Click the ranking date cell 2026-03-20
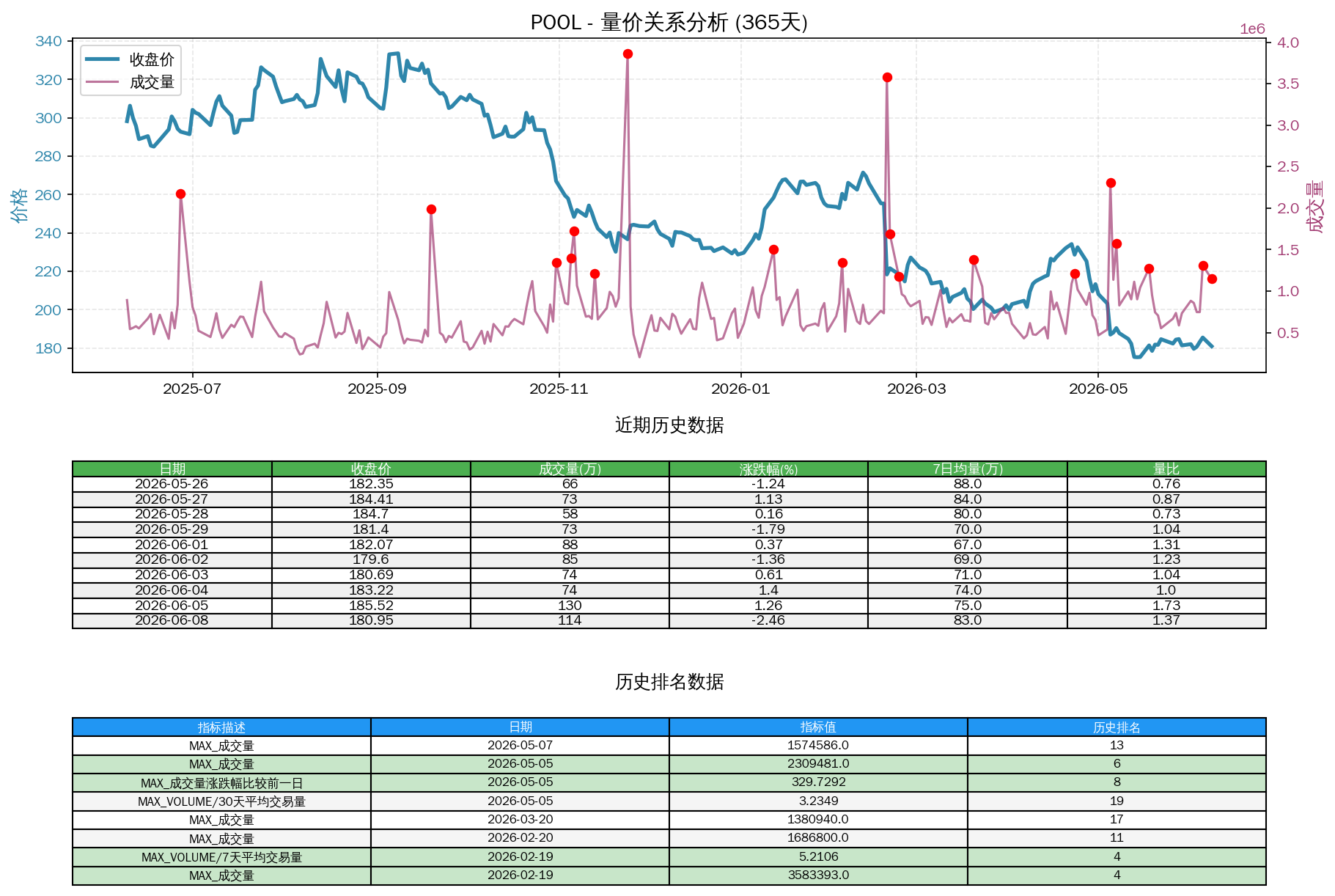Screen dimensions: 1335x896 click(521, 820)
